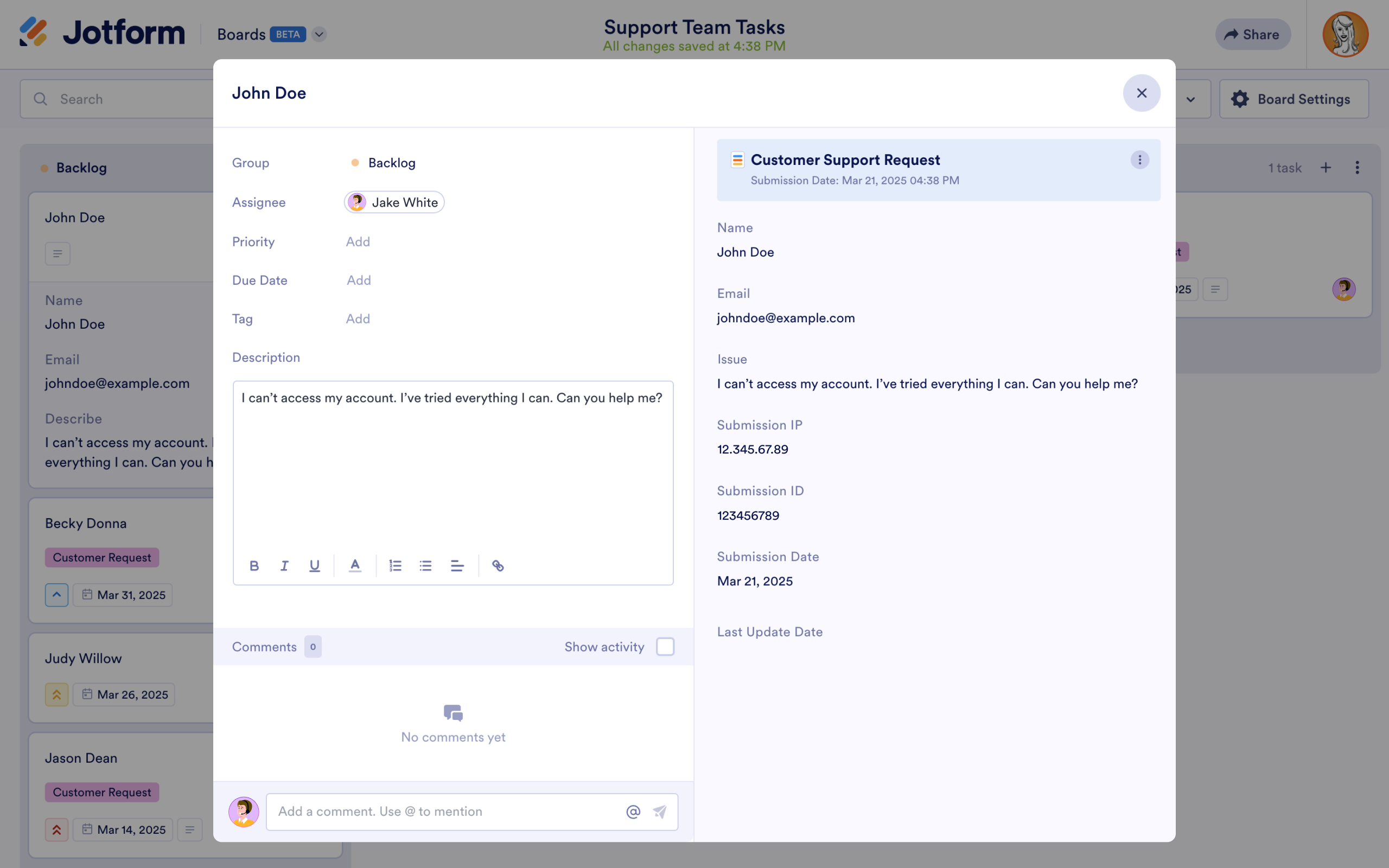Add a Priority to the task
Image resolution: width=1389 pixels, height=868 pixels.
pos(358,242)
